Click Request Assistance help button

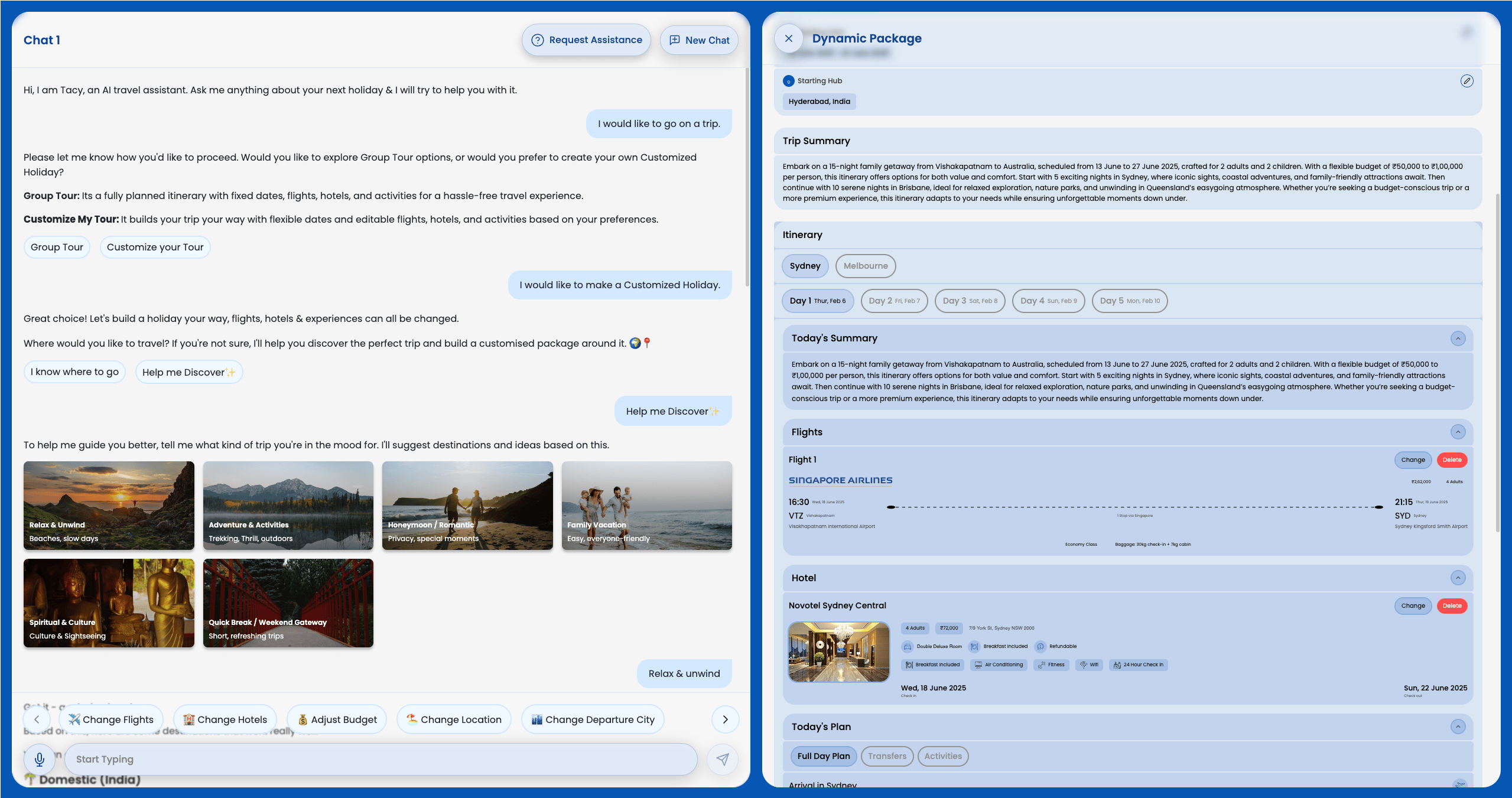586,40
